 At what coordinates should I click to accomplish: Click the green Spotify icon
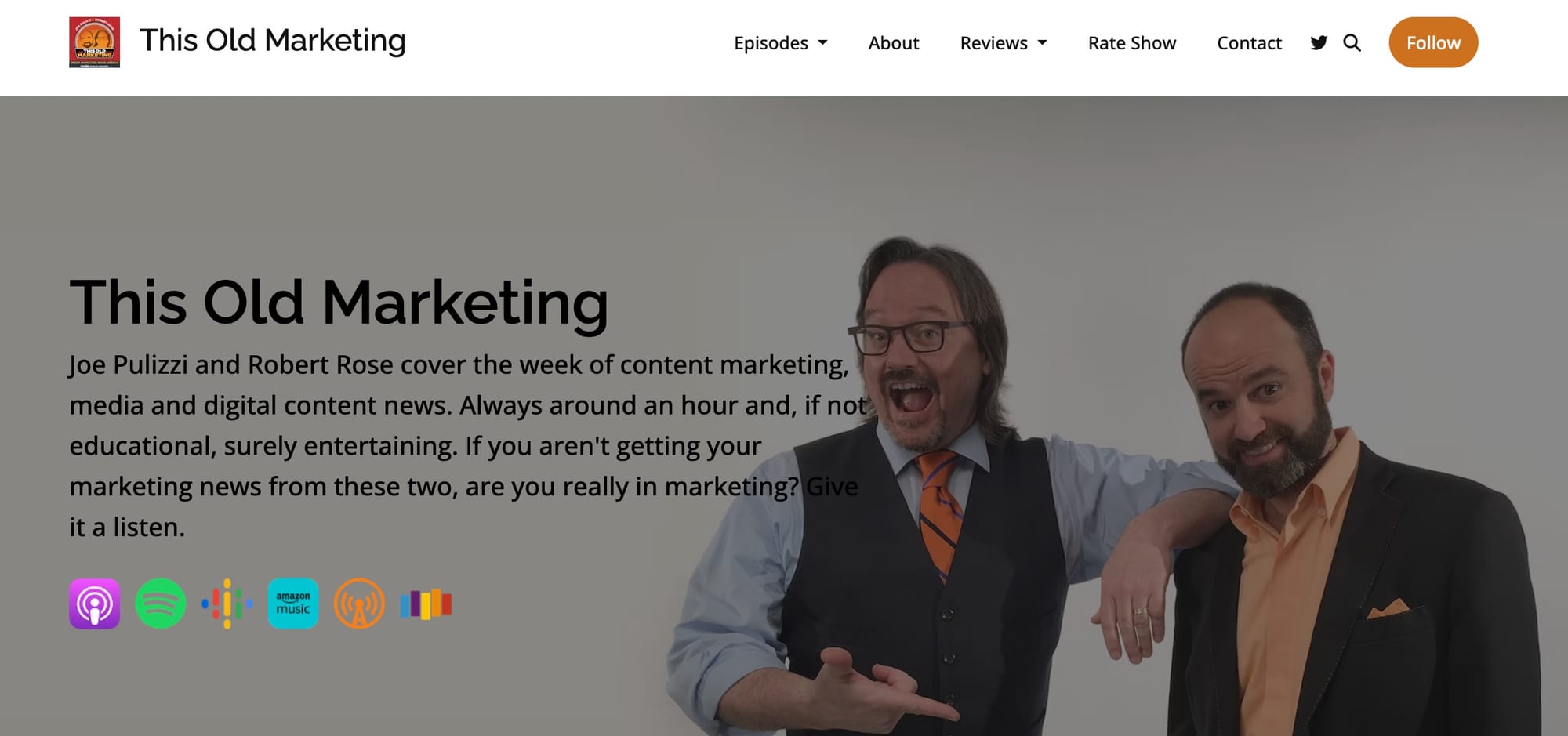pos(161,604)
